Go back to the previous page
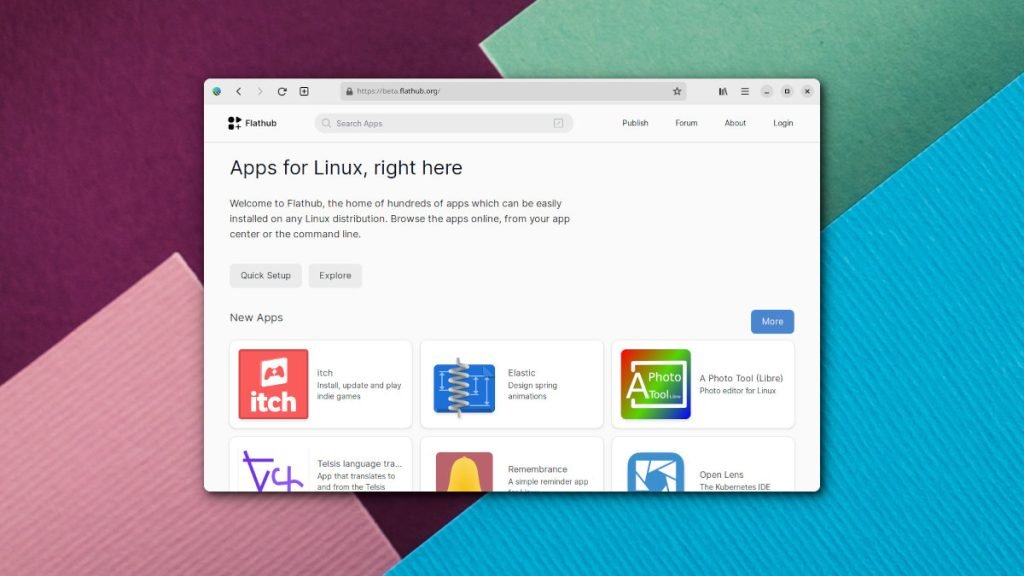Image resolution: width=1024 pixels, height=576 pixels. click(x=239, y=91)
